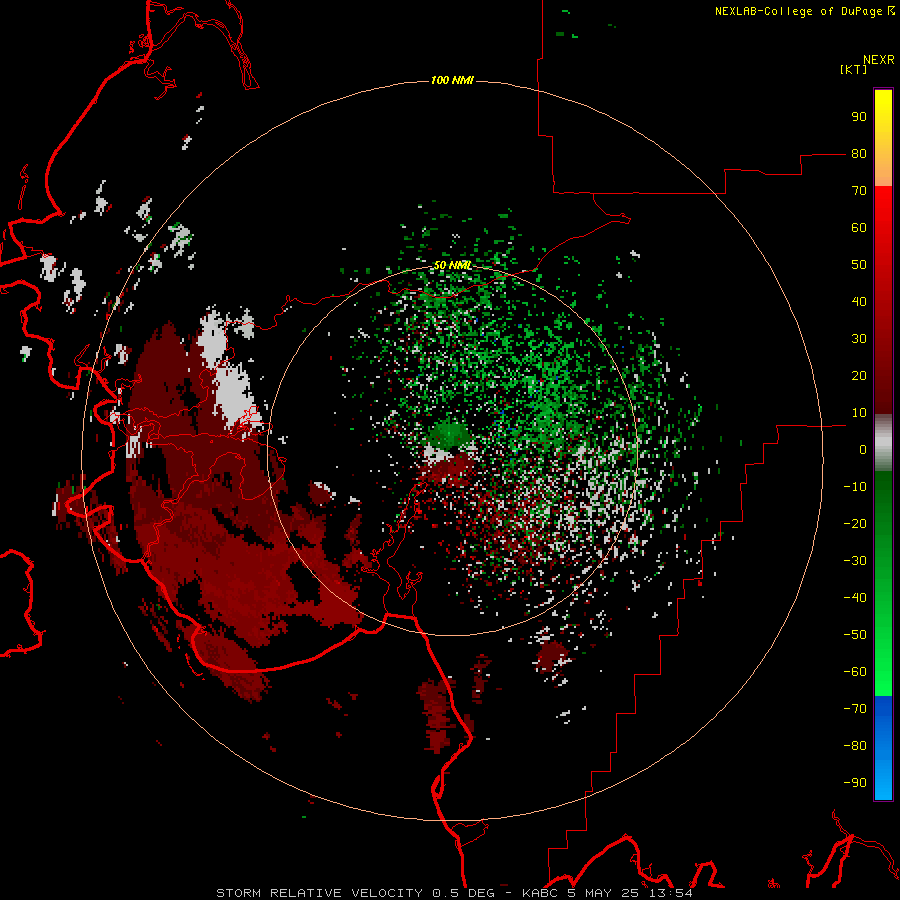Select the positive 30 scale value

(x=859, y=339)
